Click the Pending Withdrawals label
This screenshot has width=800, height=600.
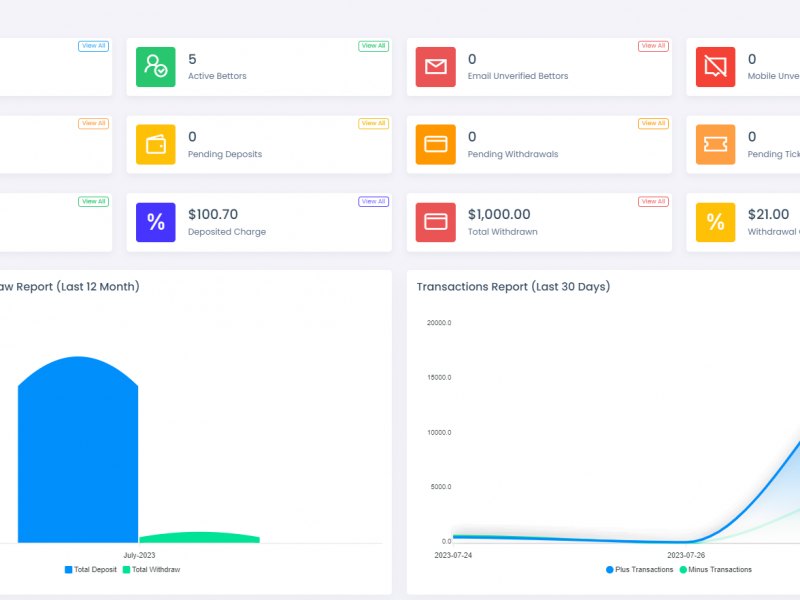click(x=513, y=154)
